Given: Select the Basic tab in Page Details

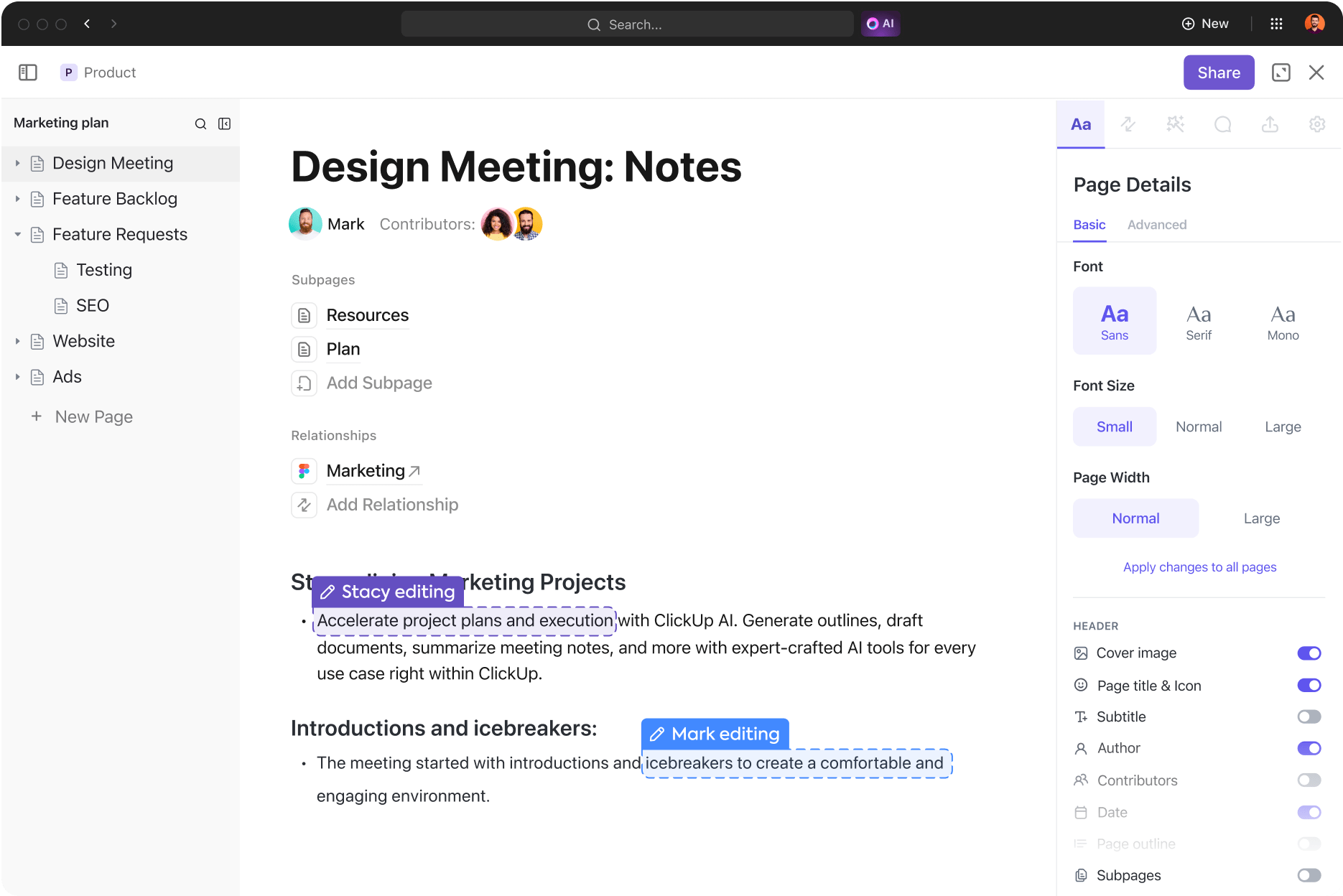Looking at the screenshot, I should coord(1089,225).
